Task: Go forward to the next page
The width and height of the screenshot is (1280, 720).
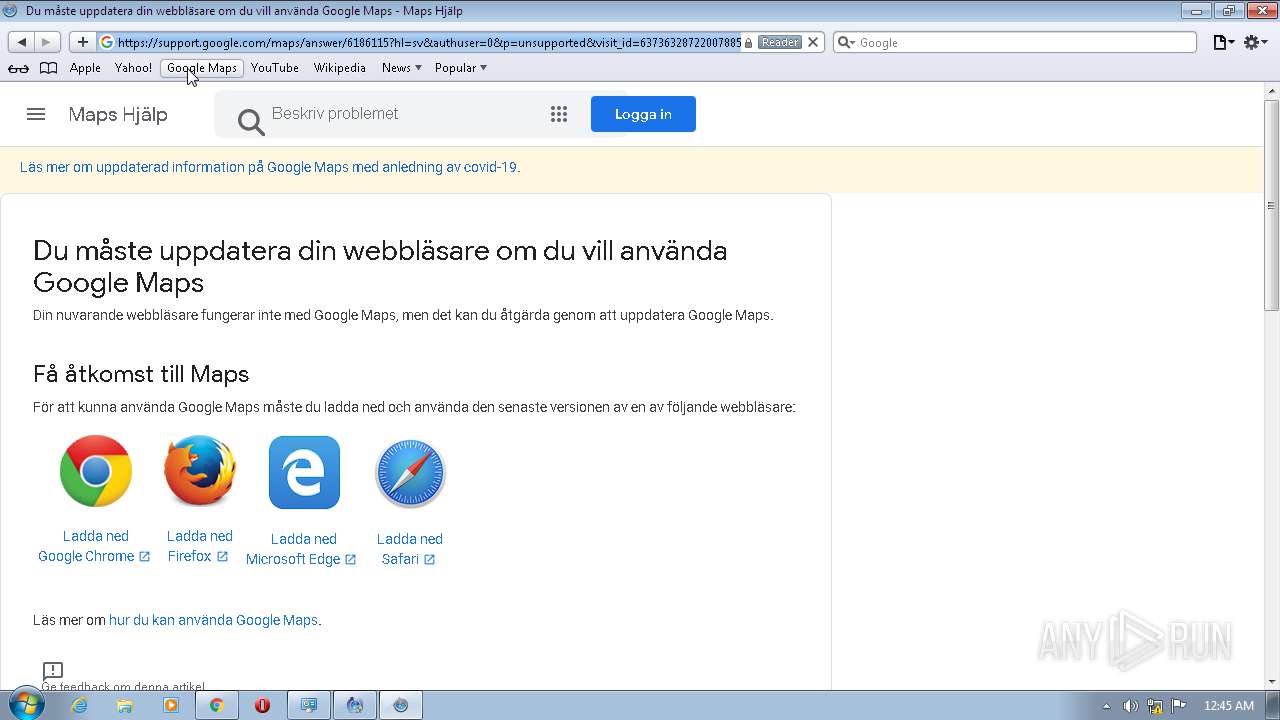Action: click(x=47, y=42)
